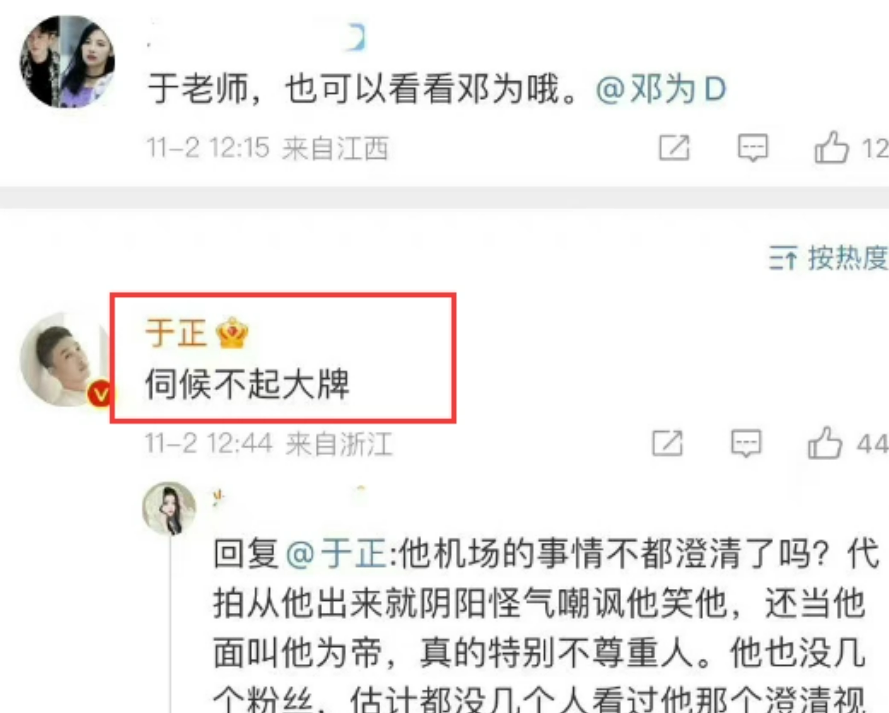The height and width of the screenshot is (713, 889).
Task: Open 于正's username profile link
Action: coord(176,332)
